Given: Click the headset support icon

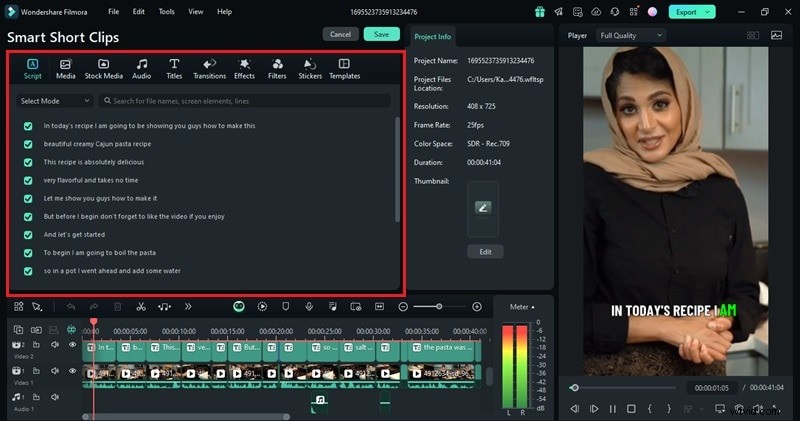Looking at the screenshot, I should [x=615, y=12].
